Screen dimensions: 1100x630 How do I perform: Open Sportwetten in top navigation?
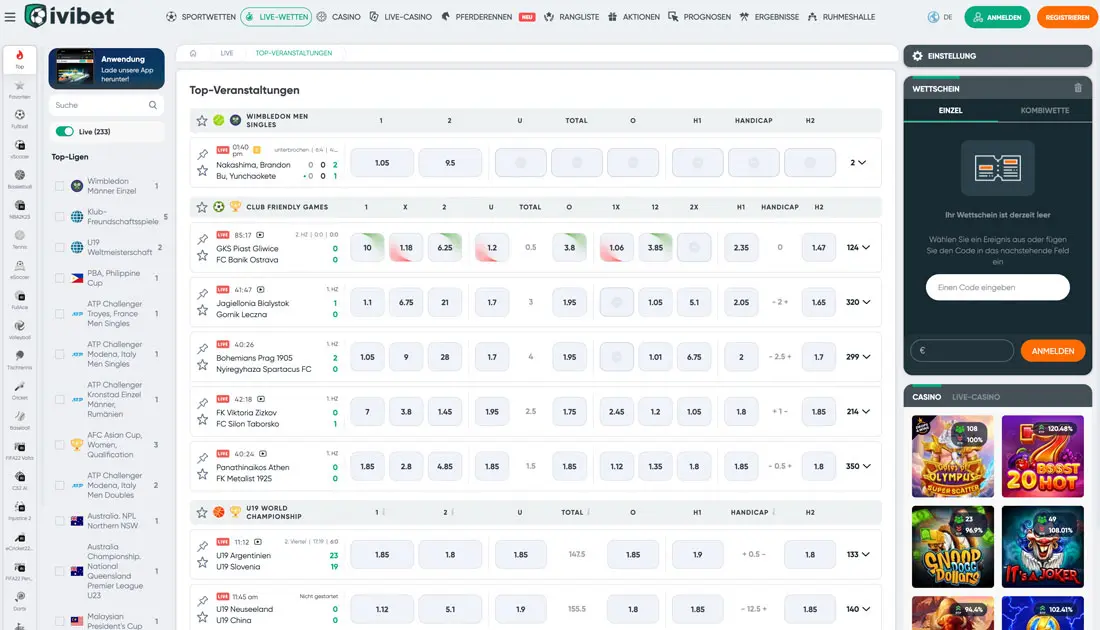pyautogui.click(x=201, y=17)
